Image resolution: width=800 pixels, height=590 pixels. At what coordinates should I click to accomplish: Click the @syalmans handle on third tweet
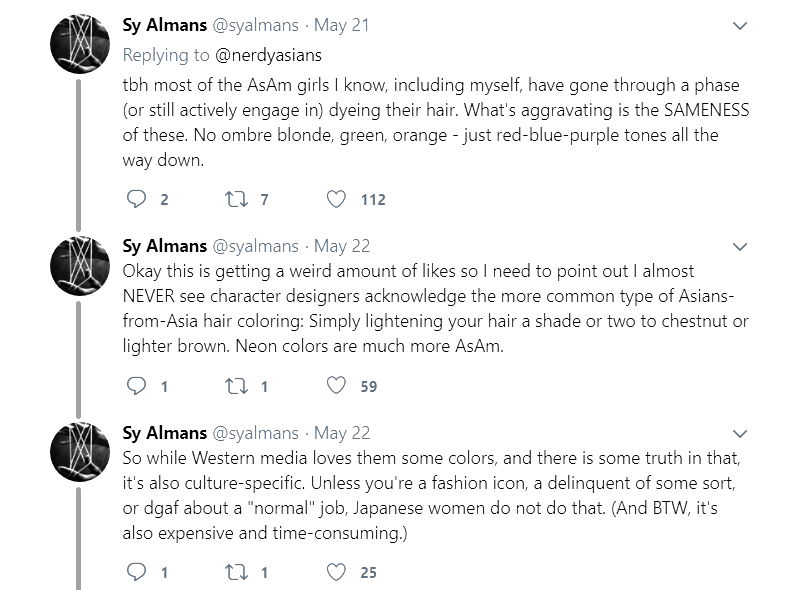[x=255, y=433]
